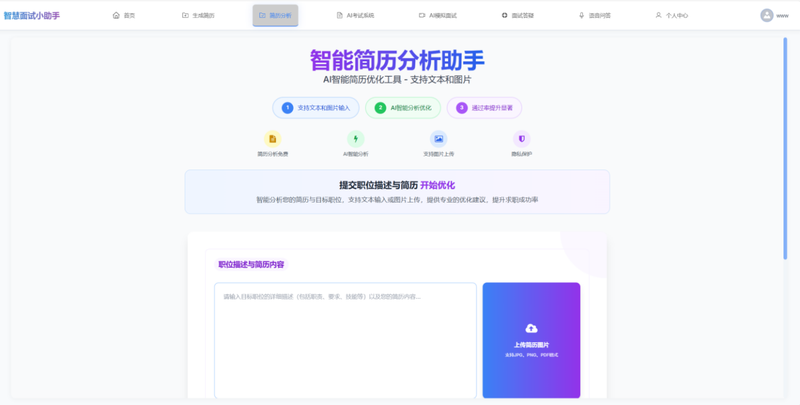This screenshot has width=800, height=405.
Task: Click the 智慧面试小助手 logo text
Action: point(32,15)
